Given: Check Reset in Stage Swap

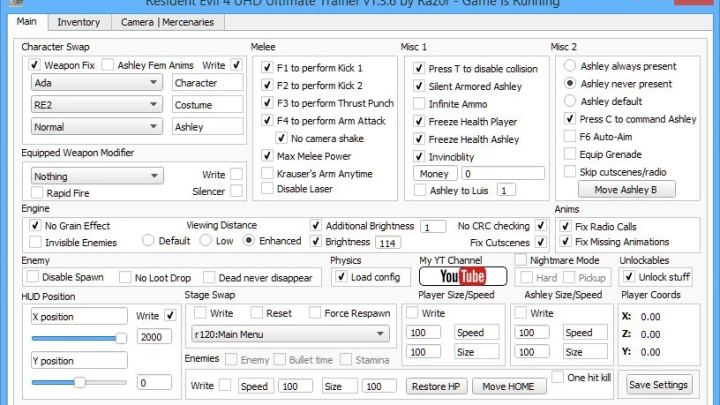Looking at the screenshot, I should (257, 313).
